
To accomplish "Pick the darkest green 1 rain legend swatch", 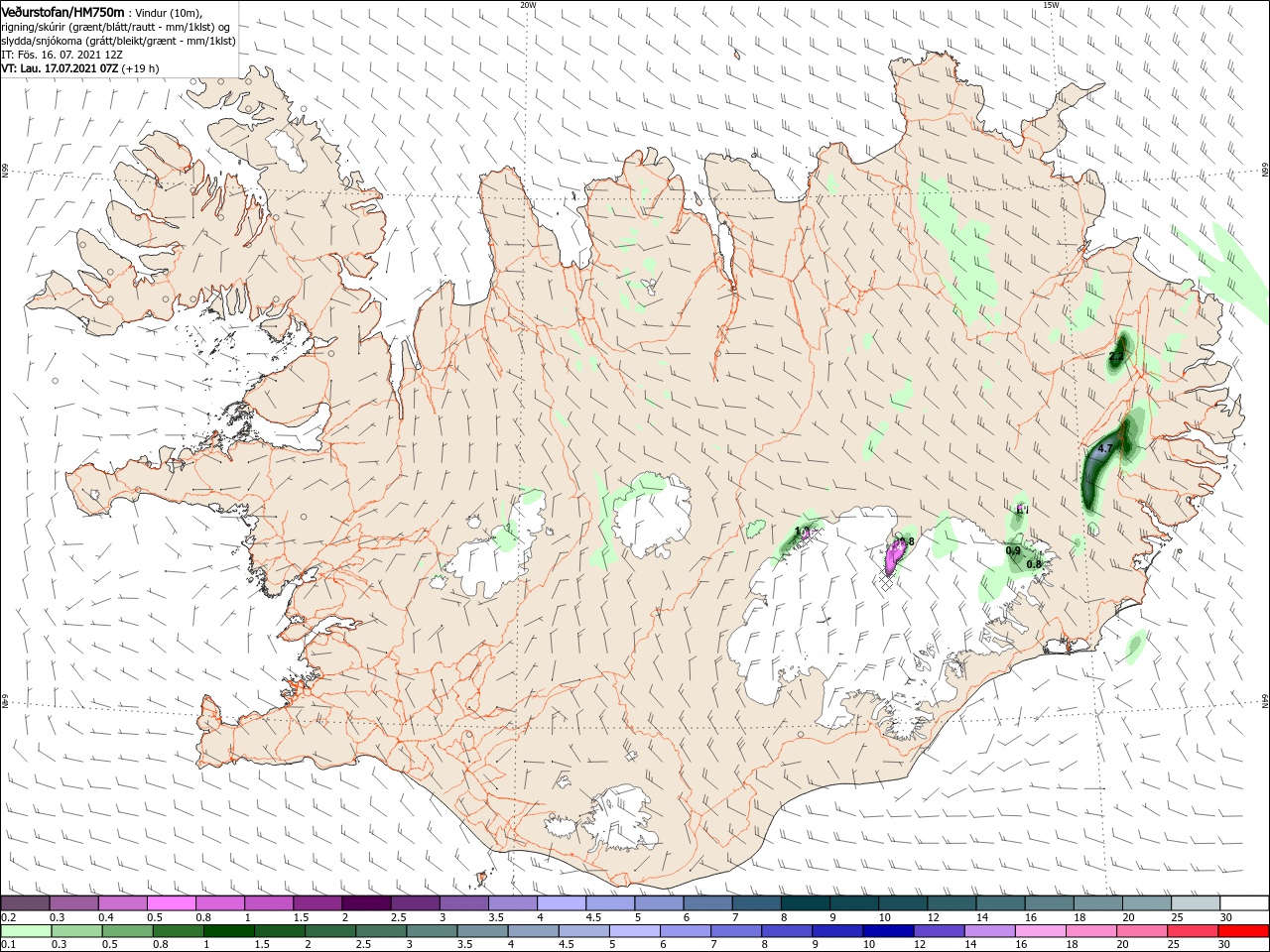I will [227, 931].
